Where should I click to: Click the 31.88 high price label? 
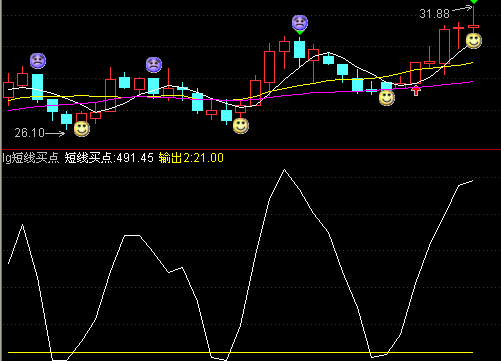tap(434, 14)
